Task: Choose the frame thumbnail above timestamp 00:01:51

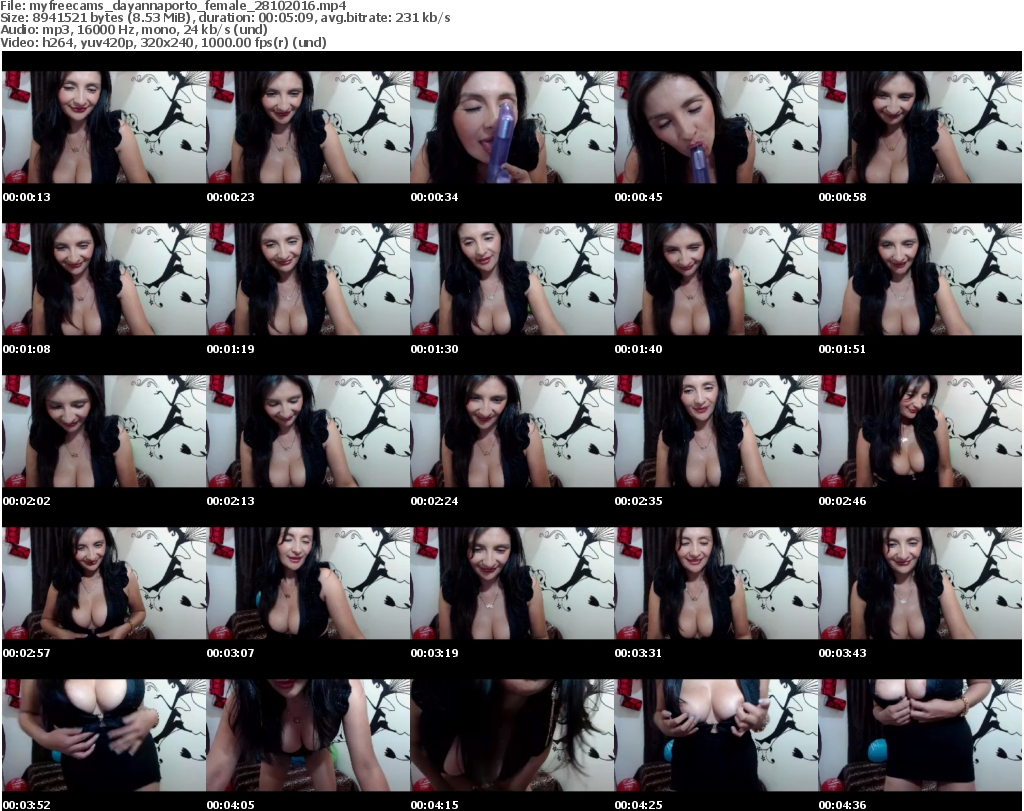Action: tap(920, 279)
